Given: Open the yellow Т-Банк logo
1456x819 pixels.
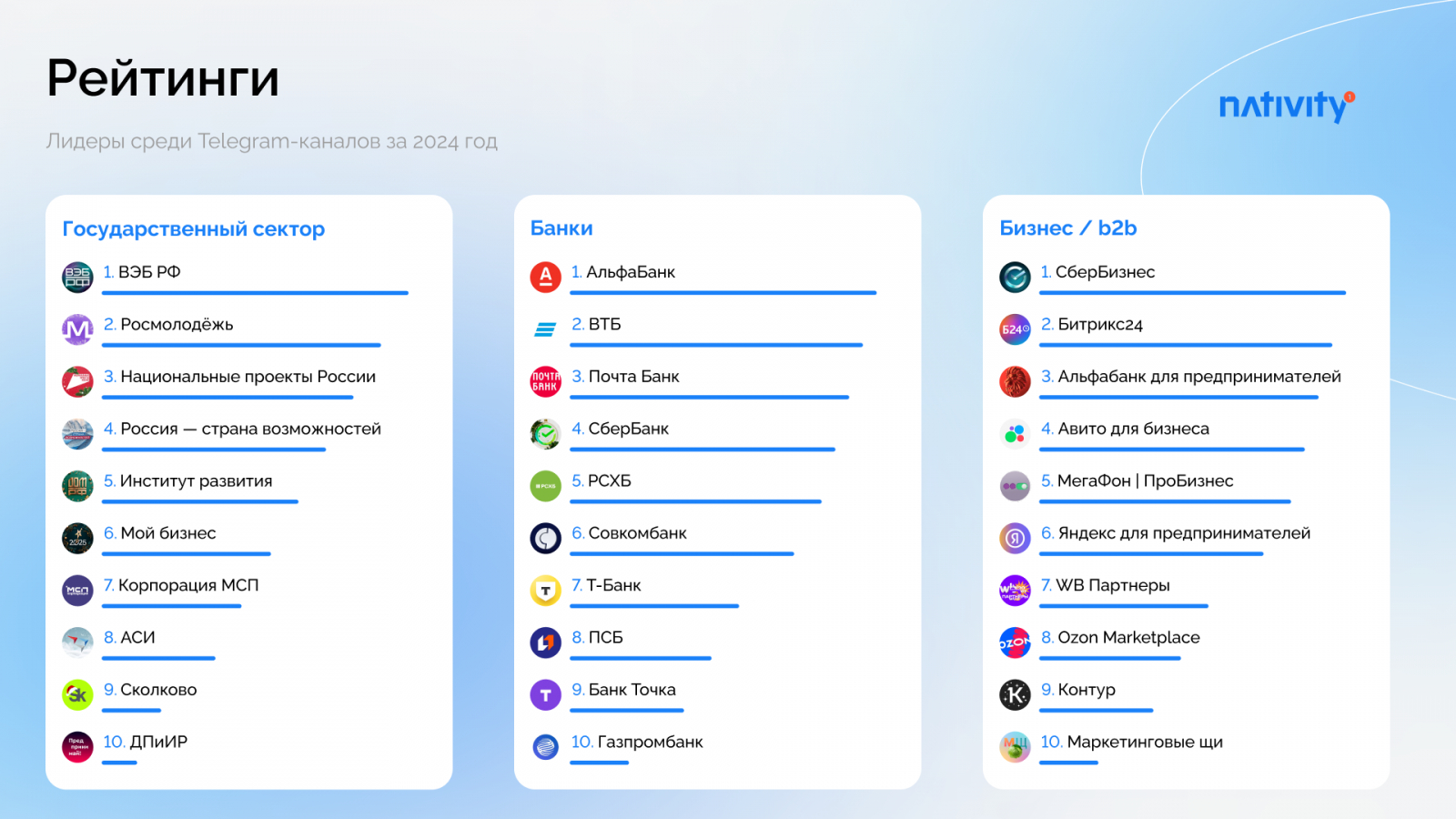Looking at the screenshot, I should click(x=546, y=591).
